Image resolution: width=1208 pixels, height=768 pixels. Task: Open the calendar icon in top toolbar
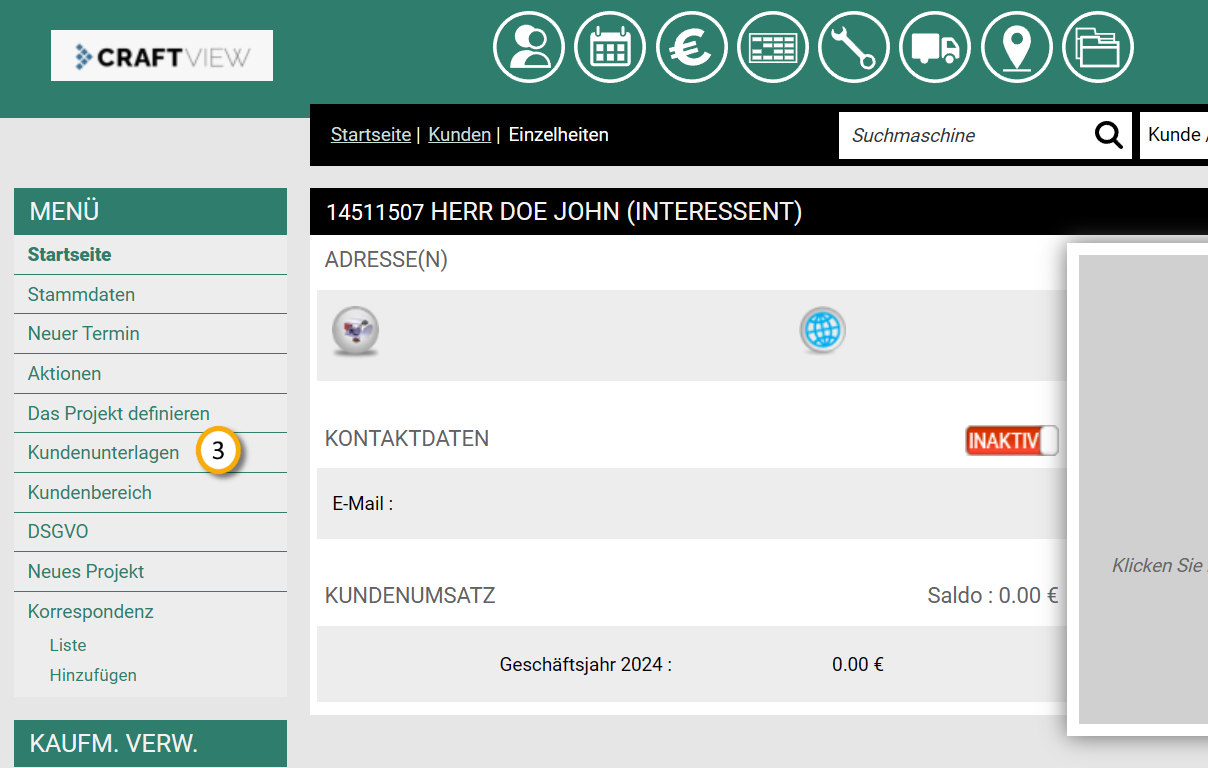pyautogui.click(x=610, y=47)
